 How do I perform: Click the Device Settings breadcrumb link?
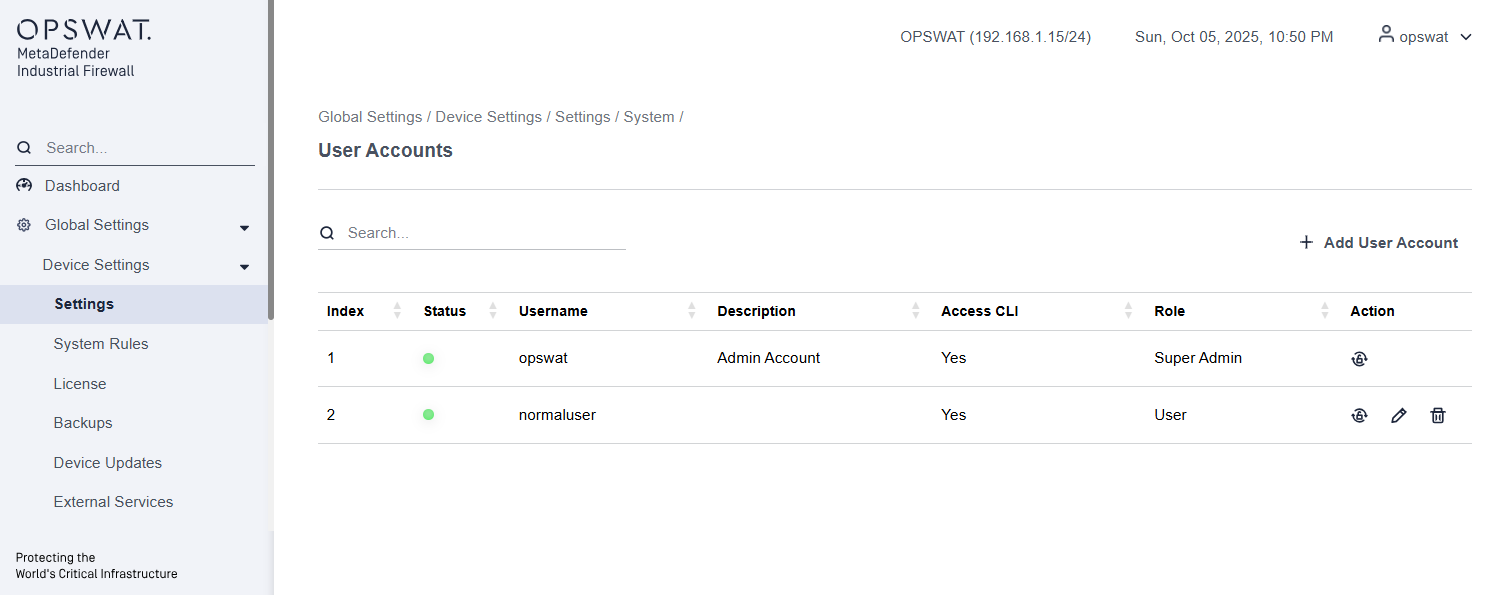point(488,117)
